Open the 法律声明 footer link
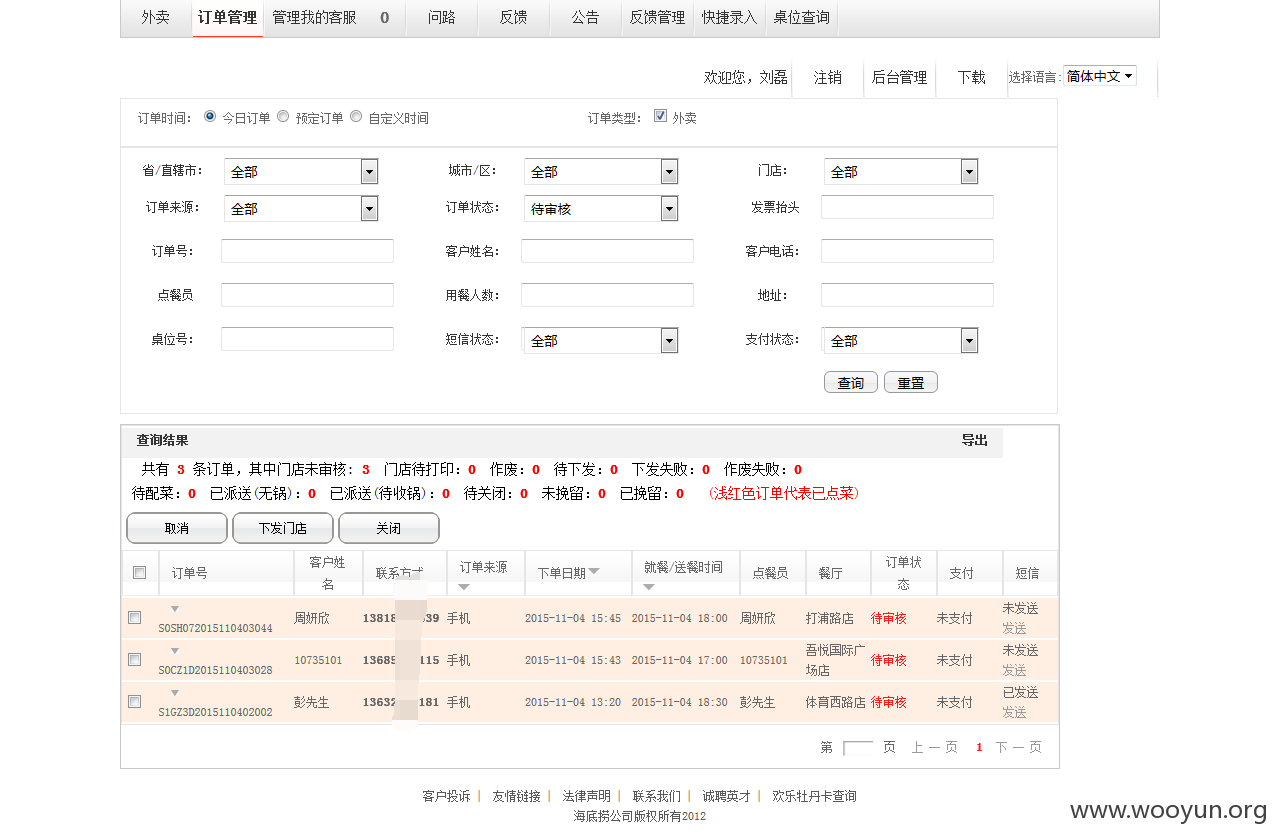1276x839 pixels. (586, 796)
